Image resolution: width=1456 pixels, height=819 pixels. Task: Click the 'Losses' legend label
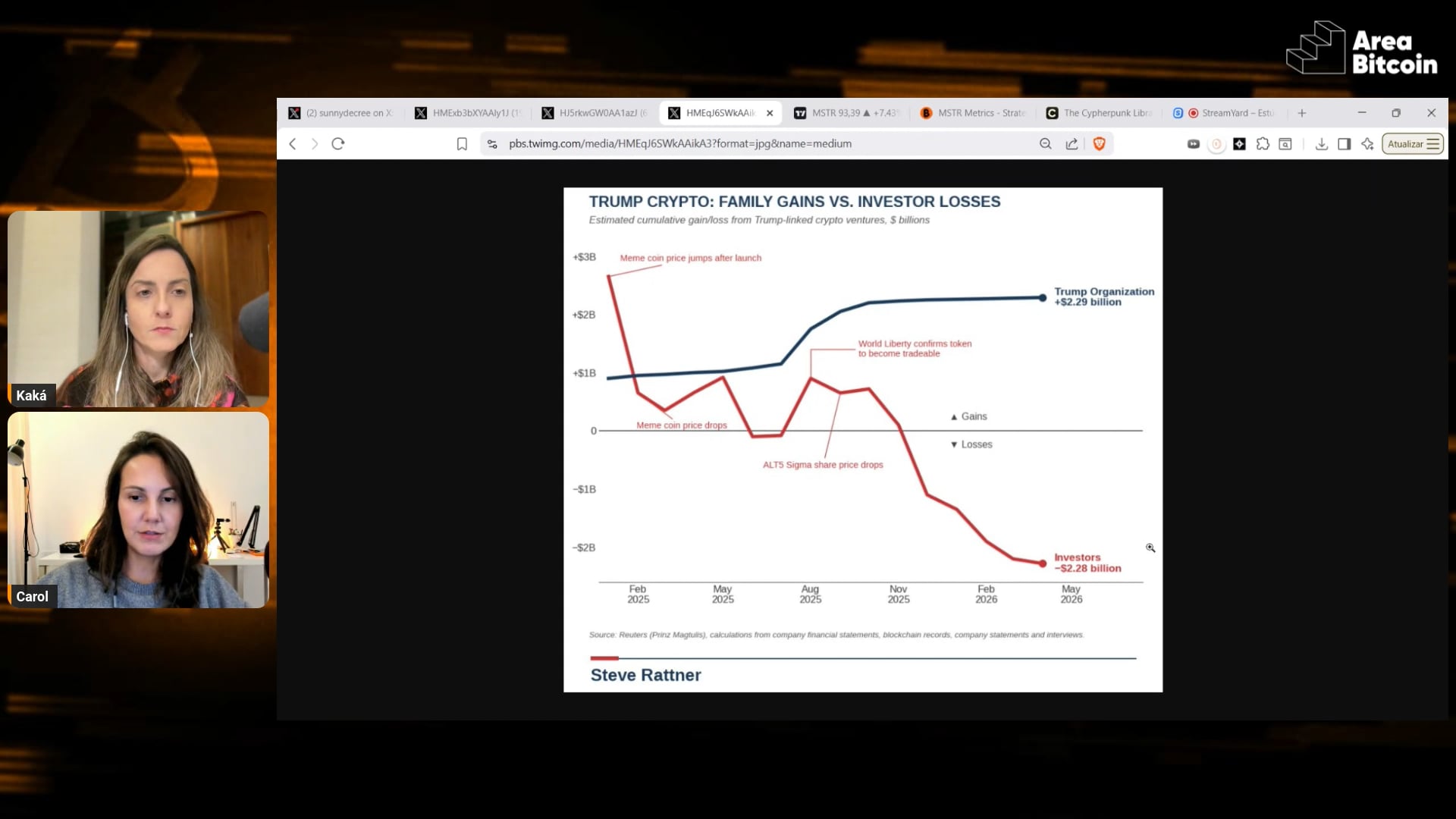point(971,444)
